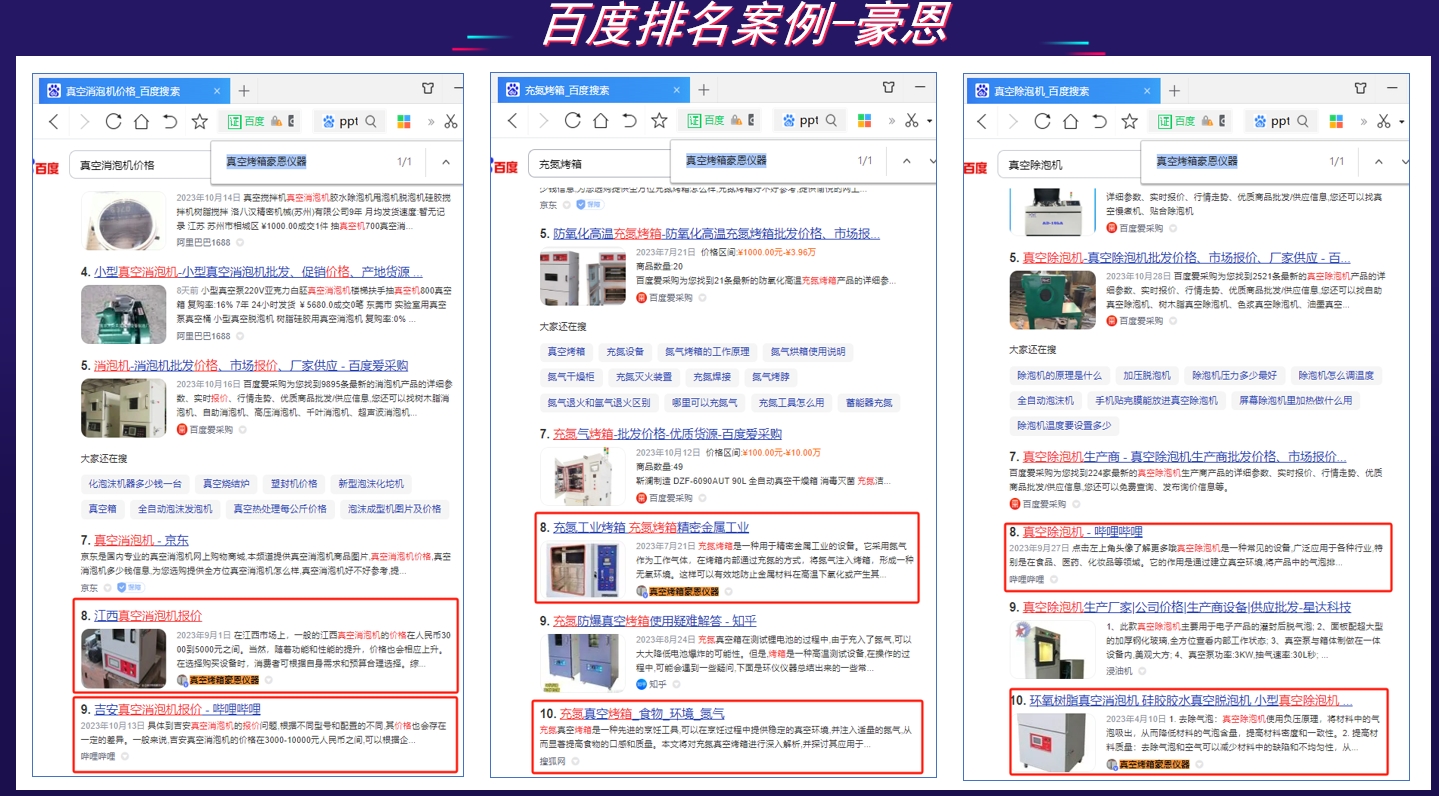
Task: Open a new tab in the 真空除泡机 window
Action: coord(1174,90)
